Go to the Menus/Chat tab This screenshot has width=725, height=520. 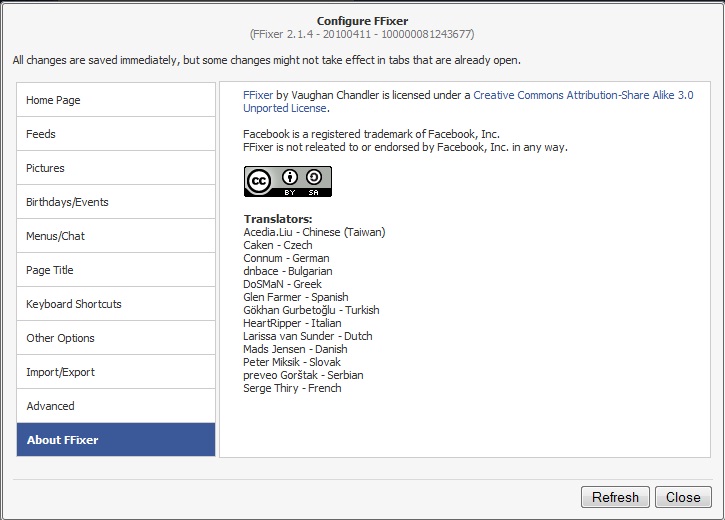pos(116,236)
